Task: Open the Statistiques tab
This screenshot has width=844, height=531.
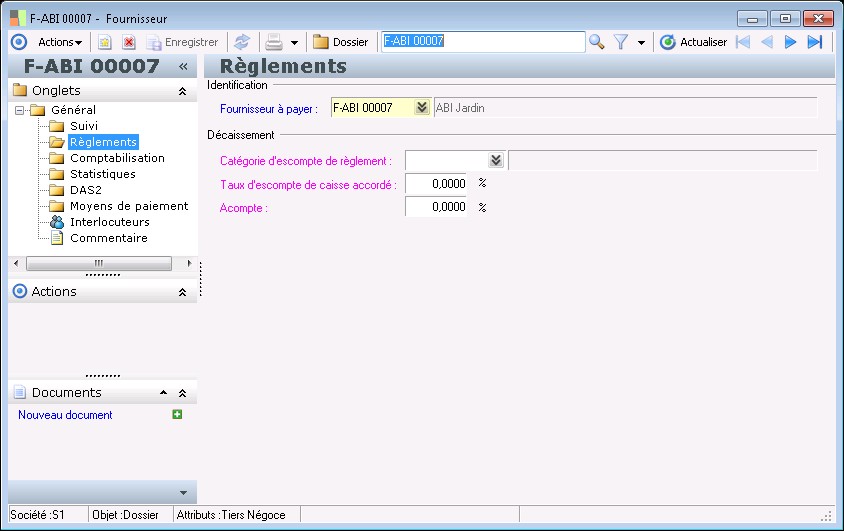Action: pos(102,174)
